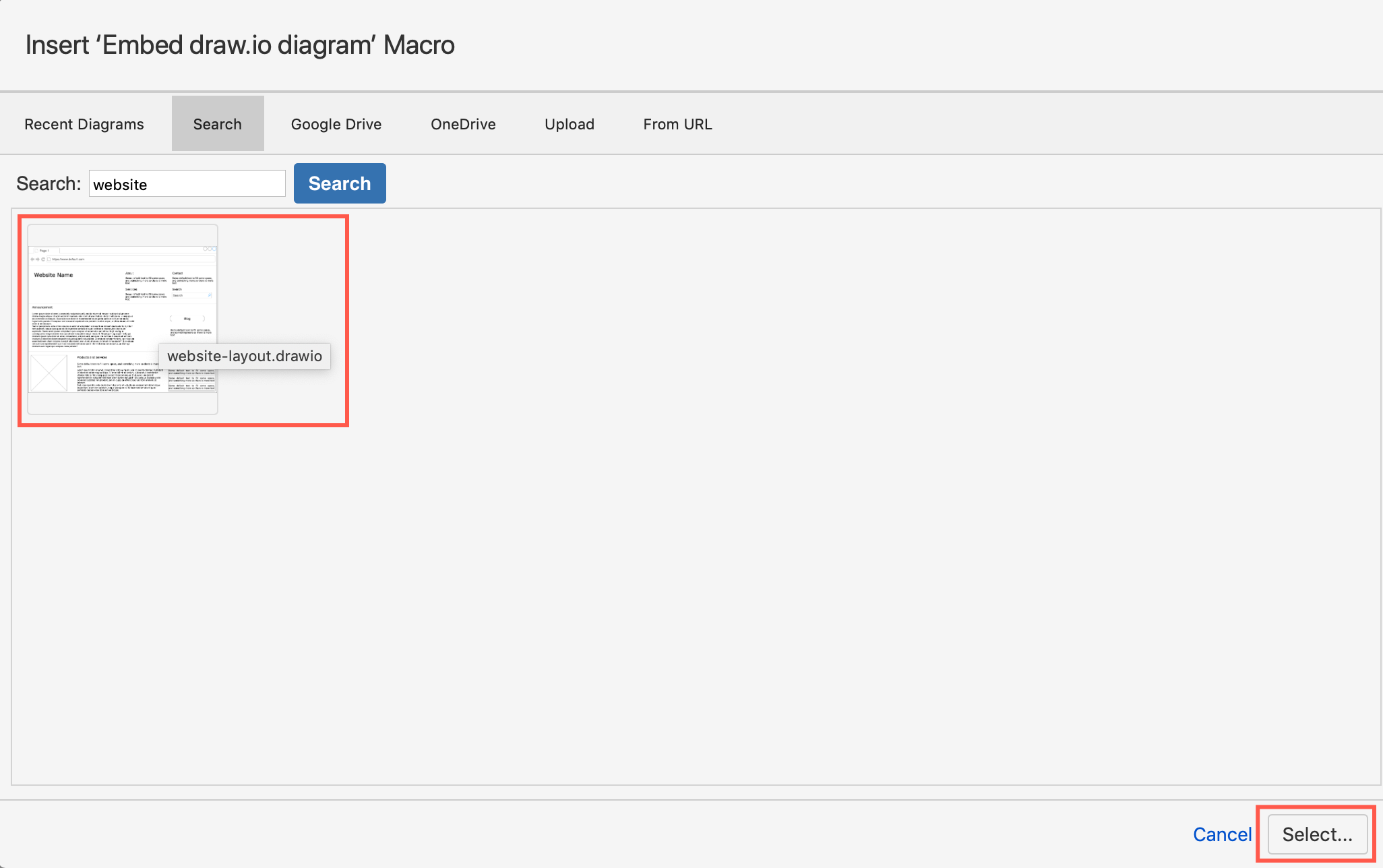Switch to the Upload tab
This screenshot has height=868, width=1383.
click(x=569, y=123)
